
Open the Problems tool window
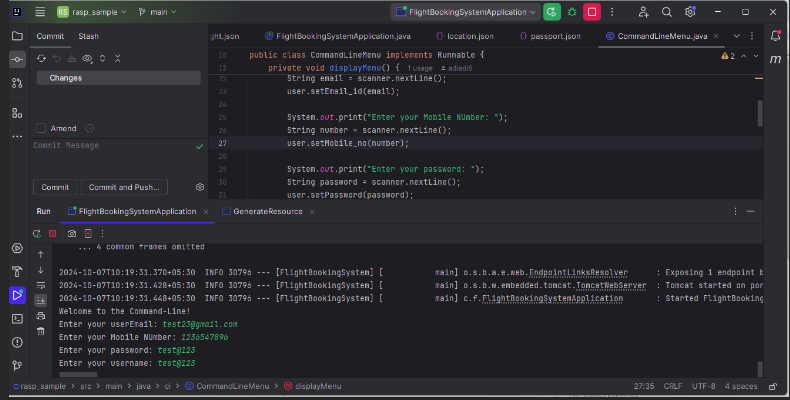pyautogui.click(x=17, y=343)
